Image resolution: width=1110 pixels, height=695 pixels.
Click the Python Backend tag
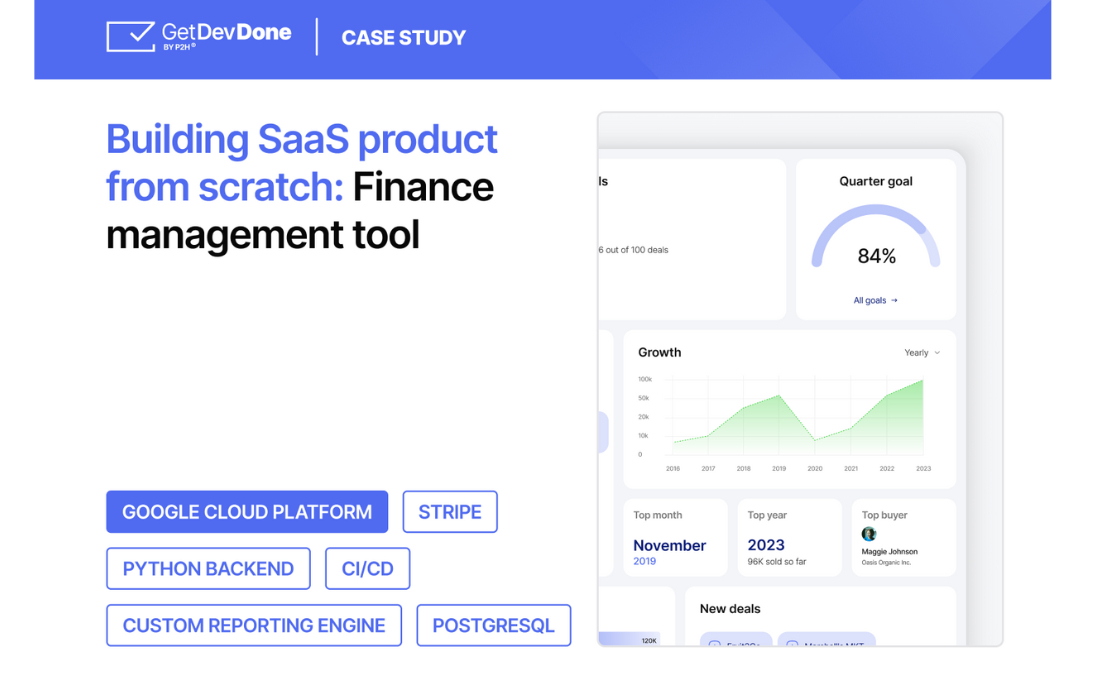click(x=208, y=568)
